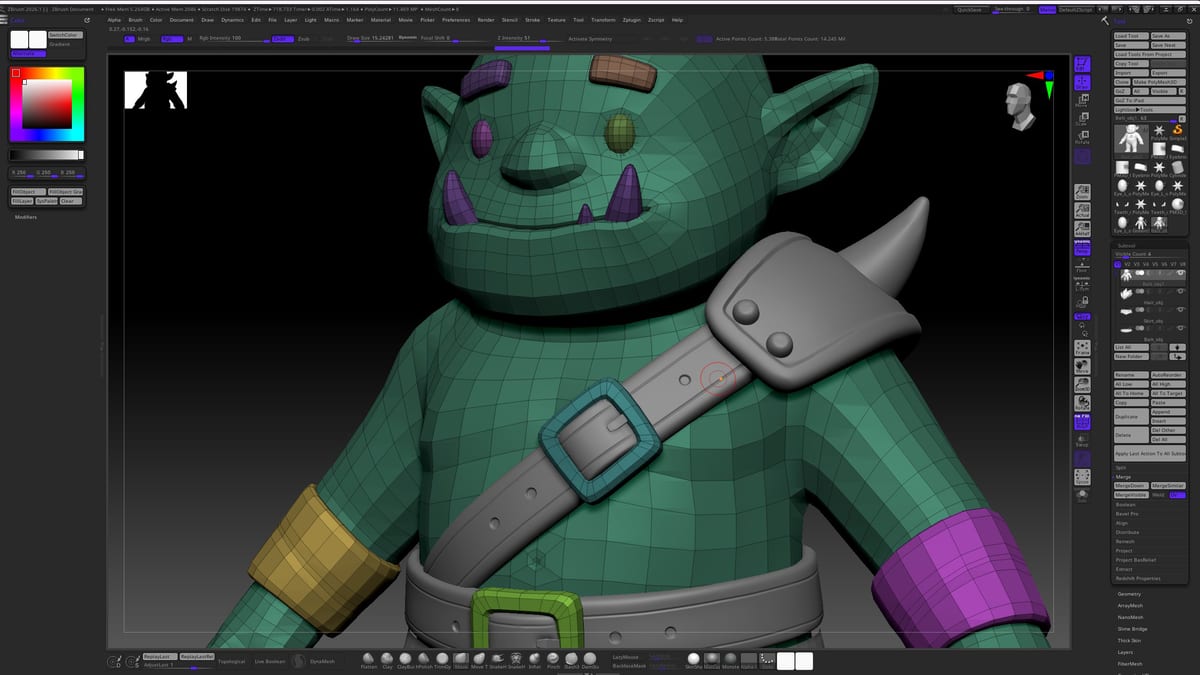The width and height of the screenshot is (1200, 675).
Task: Click the camera head orientation icon
Action: coord(1020,105)
